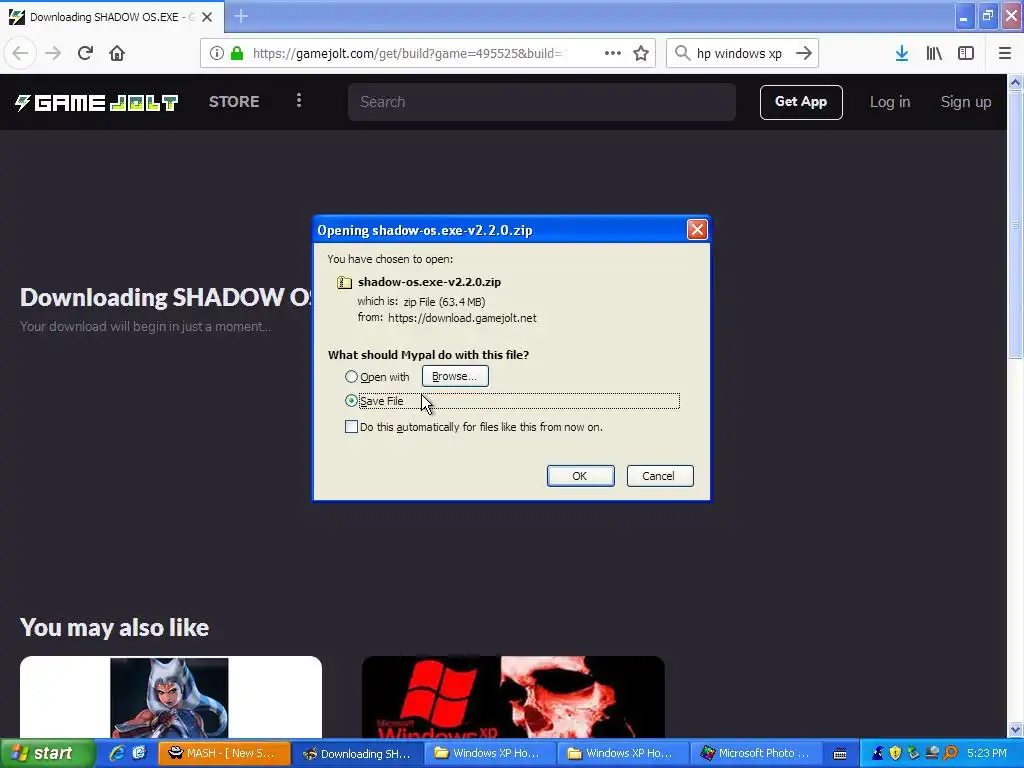Image resolution: width=1024 pixels, height=768 pixels.
Task: Click the orange magnifier tray icon
Action: [x=950, y=753]
